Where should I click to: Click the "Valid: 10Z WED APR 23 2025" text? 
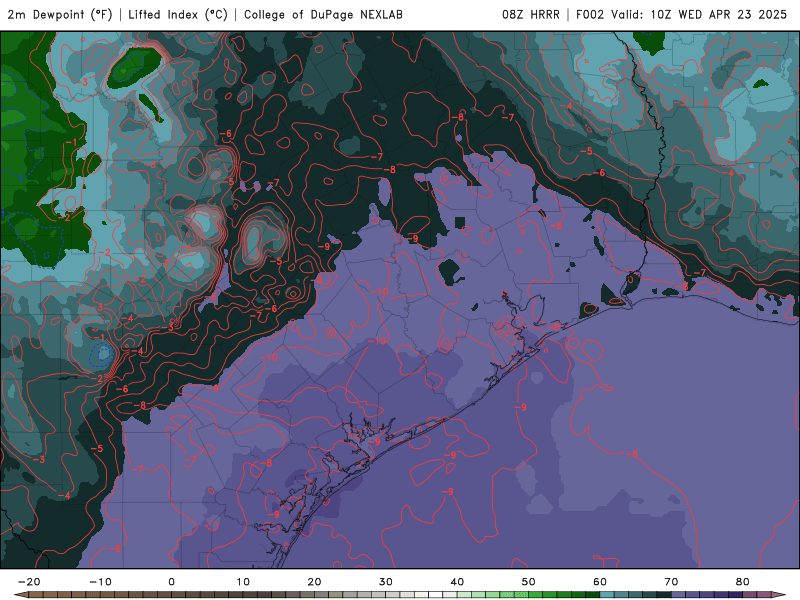click(x=699, y=15)
